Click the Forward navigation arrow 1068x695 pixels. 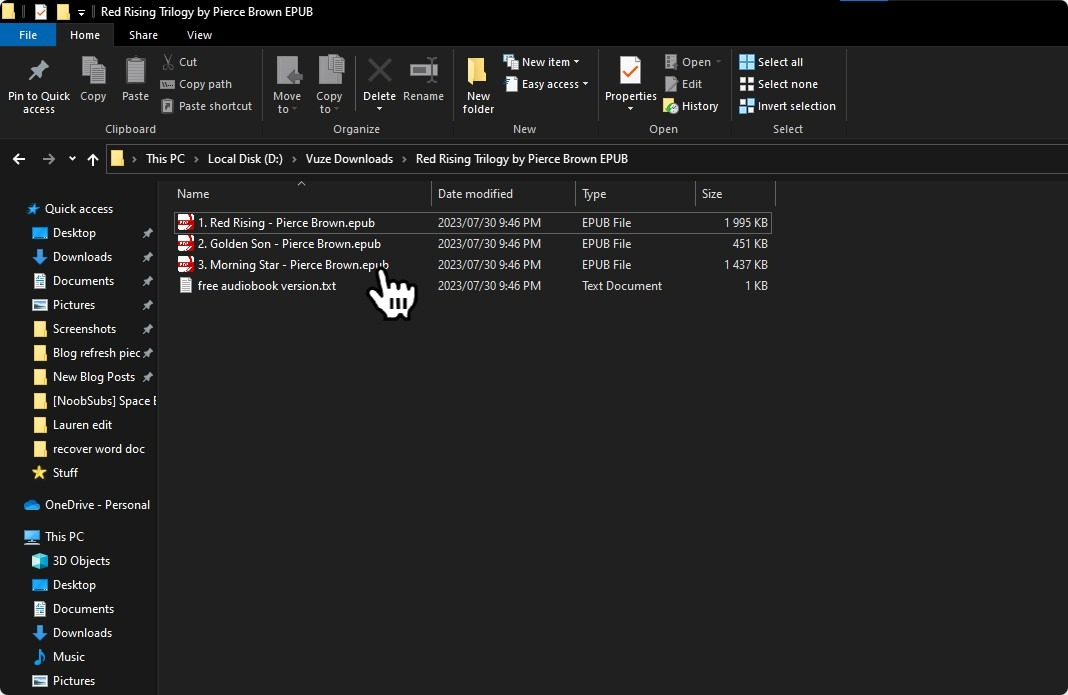click(x=48, y=159)
